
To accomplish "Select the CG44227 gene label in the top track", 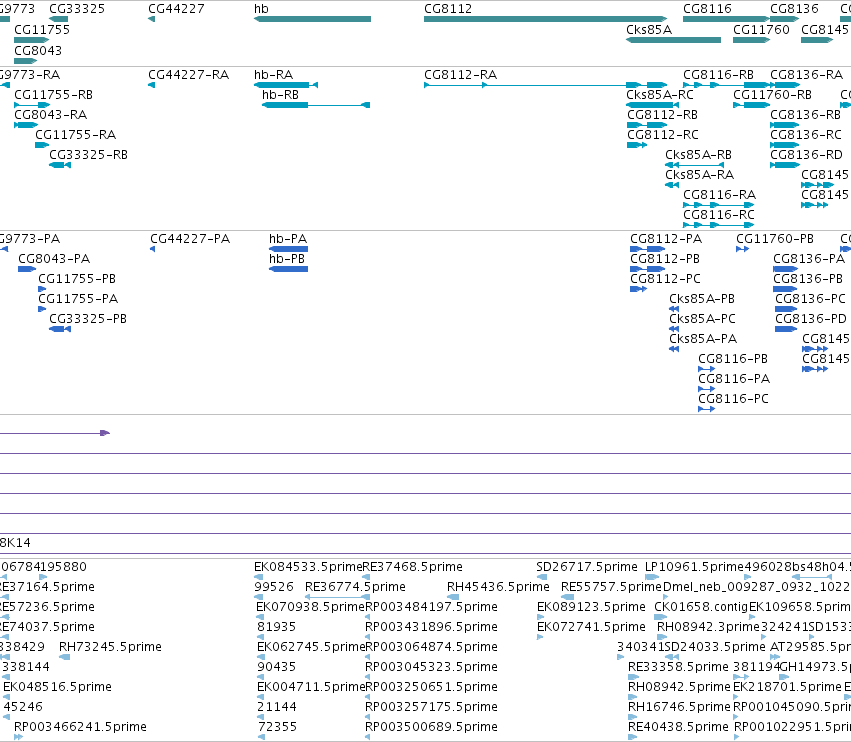I will coord(176,9).
